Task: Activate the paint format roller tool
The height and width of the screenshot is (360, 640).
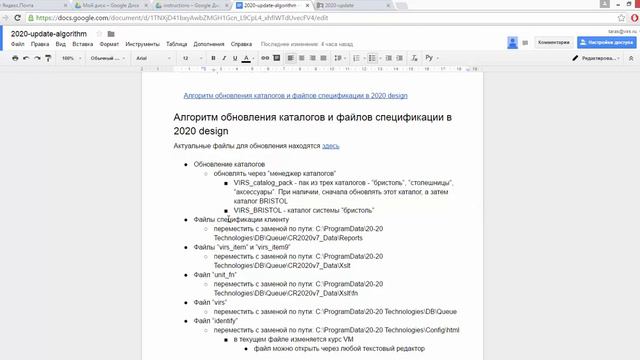Action: click(x=48, y=58)
